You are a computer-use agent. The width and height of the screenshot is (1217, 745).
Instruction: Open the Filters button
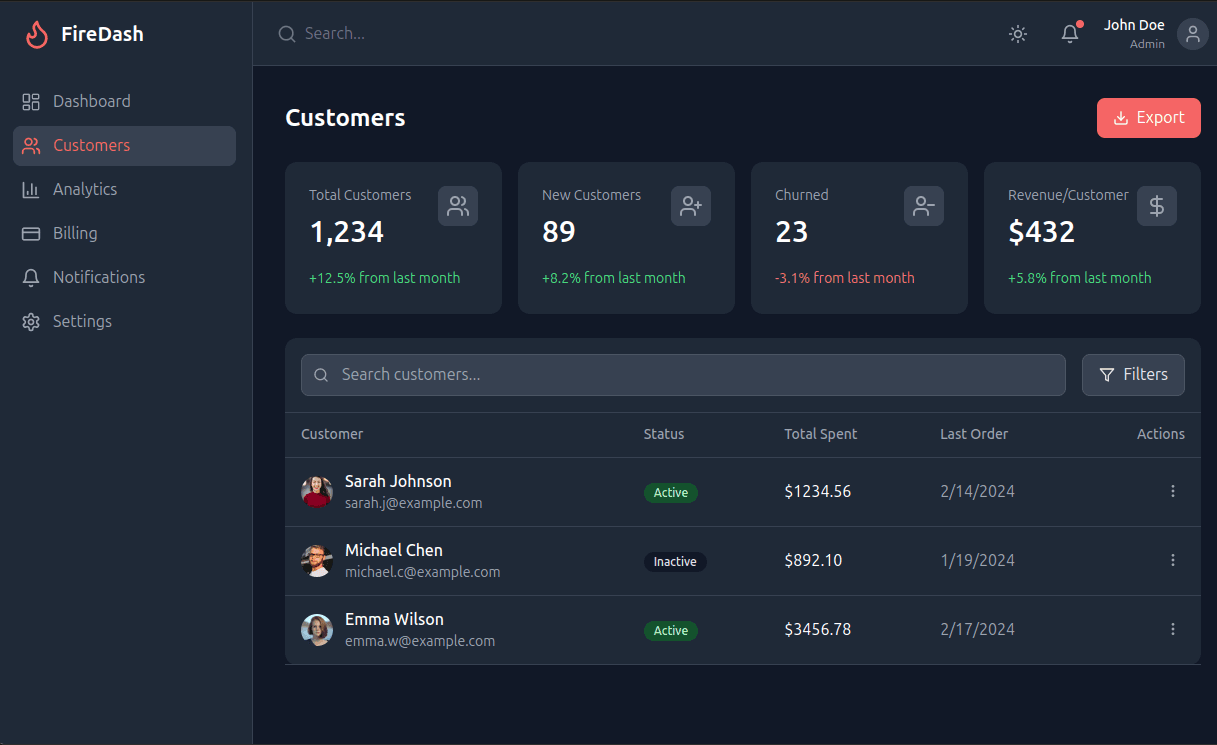tap(1133, 374)
